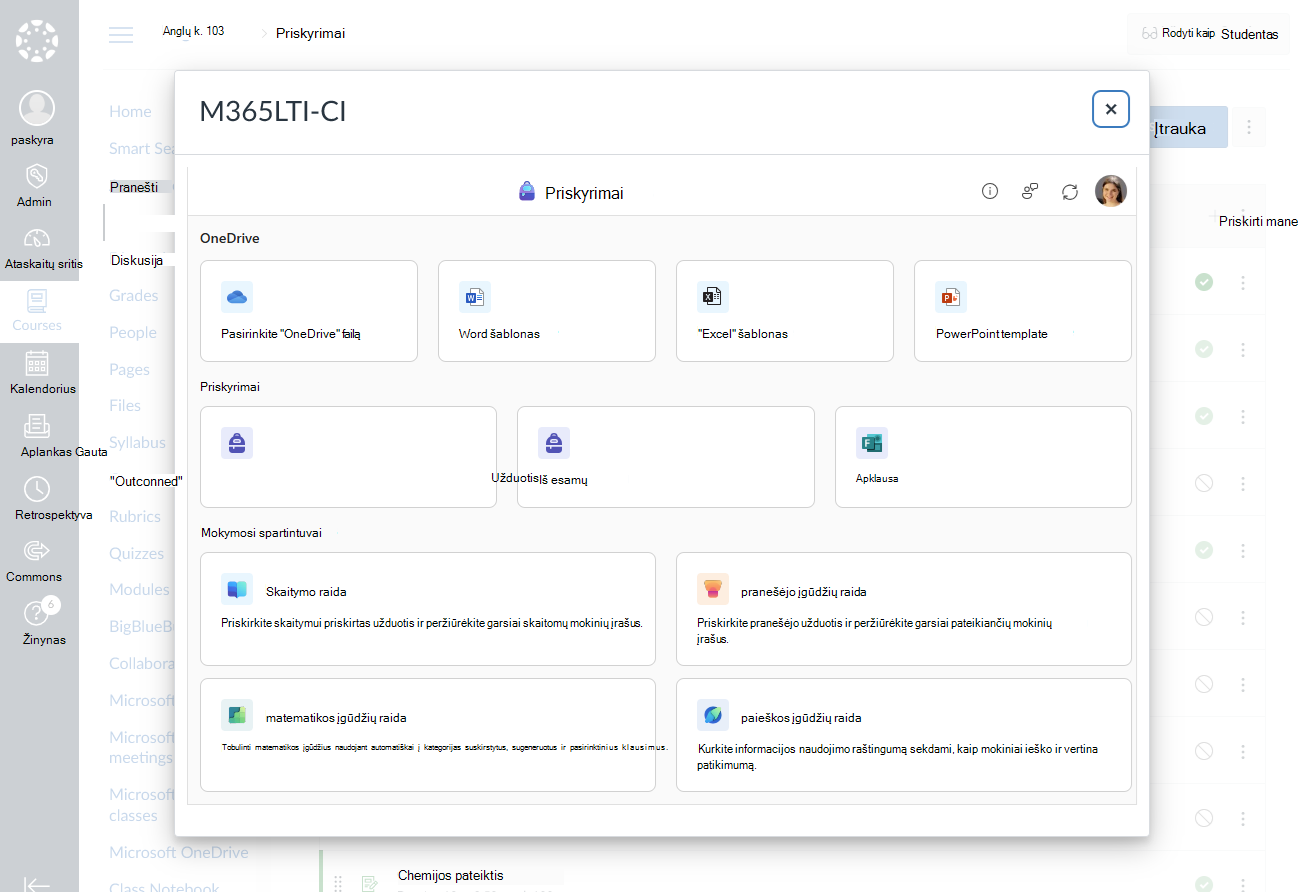Click Priskyrimai breadcrumb
The height and width of the screenshot is (892, 1298).
311,34
